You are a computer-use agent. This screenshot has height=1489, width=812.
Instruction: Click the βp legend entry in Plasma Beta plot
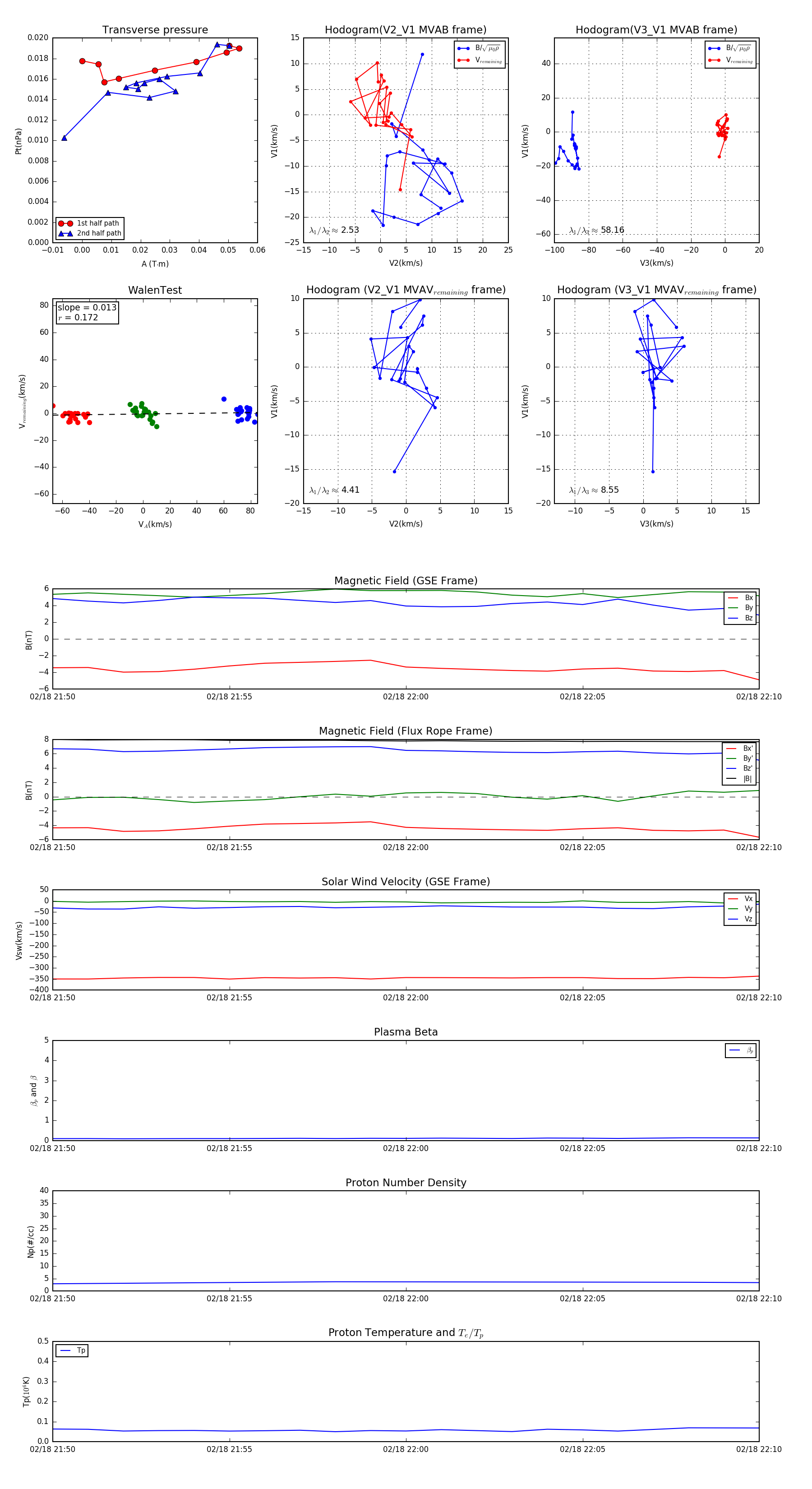[741, 1050]
